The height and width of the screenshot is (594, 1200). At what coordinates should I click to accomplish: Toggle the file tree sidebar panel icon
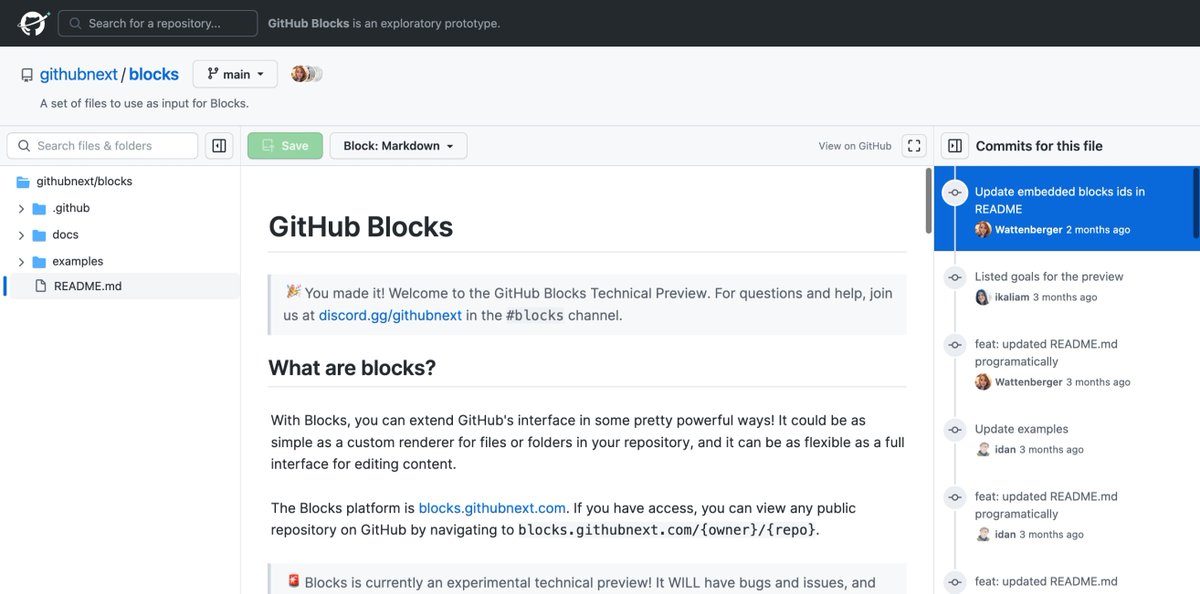[219, 146]
